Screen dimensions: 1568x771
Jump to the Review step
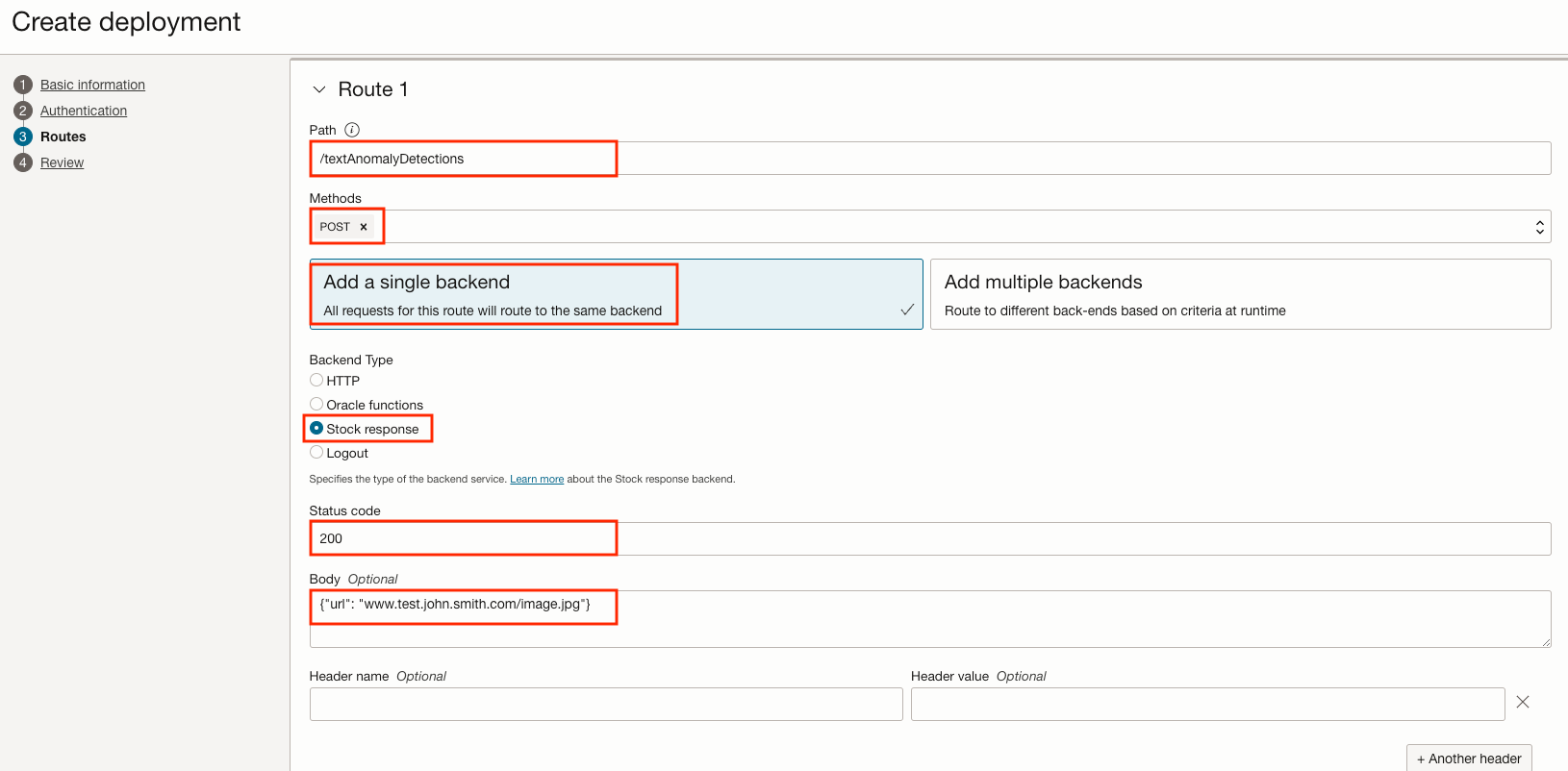point(62,162)
